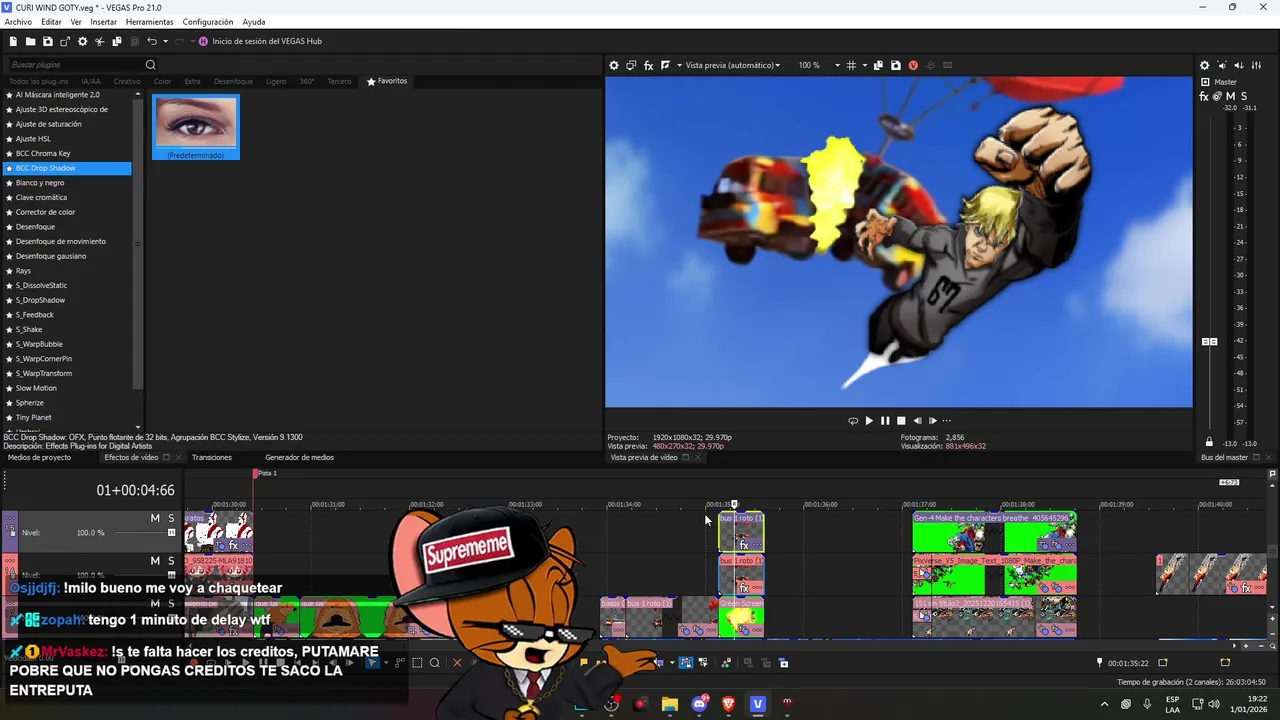Choose the Predeterminado eye preset thumbnail
The image size is (1280, 720).
tap(196, 127)
